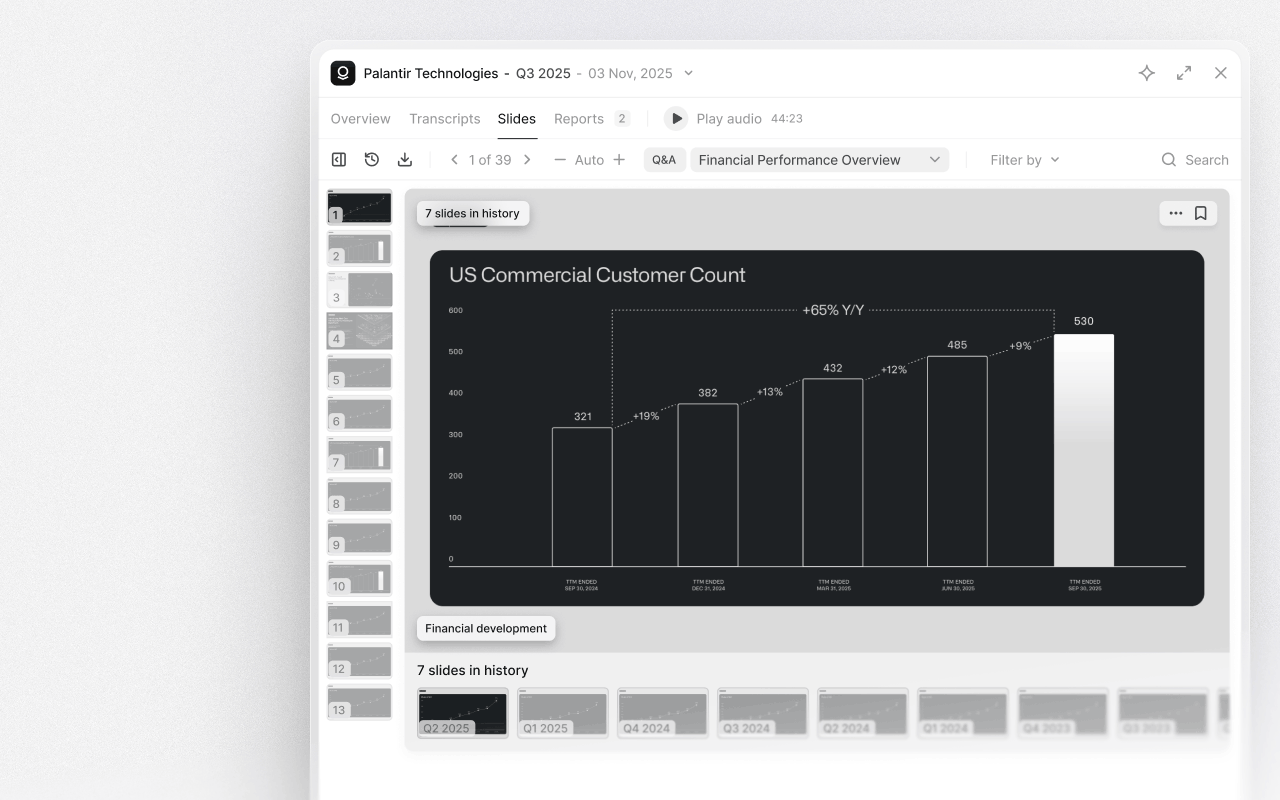
Task: Open the quarter selector dropdown chevron
Action: tap(688, 73)
